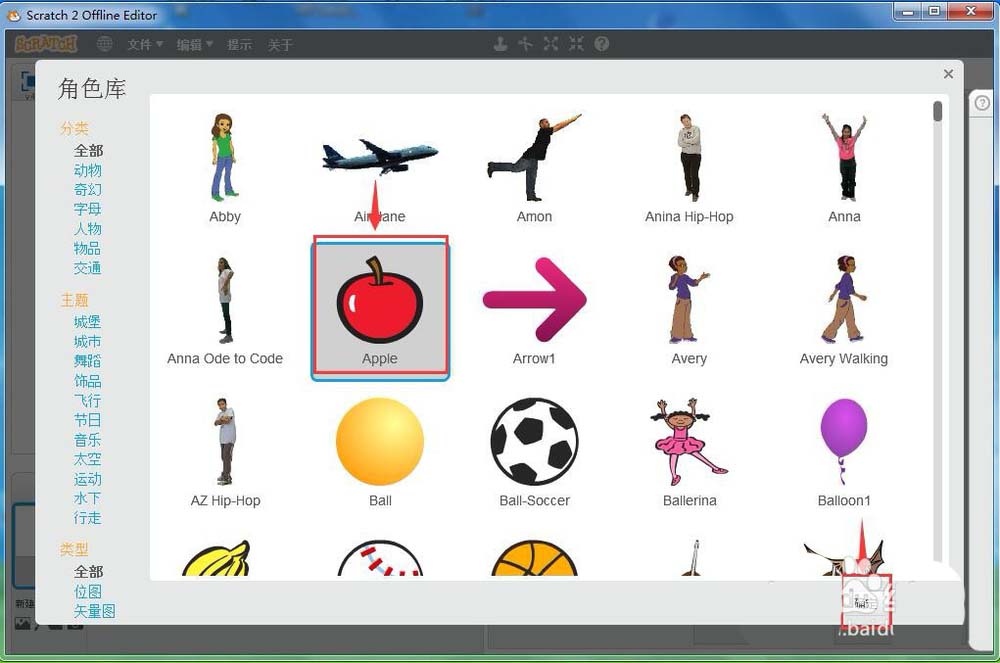
Task: Select the Bananas sprite in bottom row
Action: click(x=217, y=558)
